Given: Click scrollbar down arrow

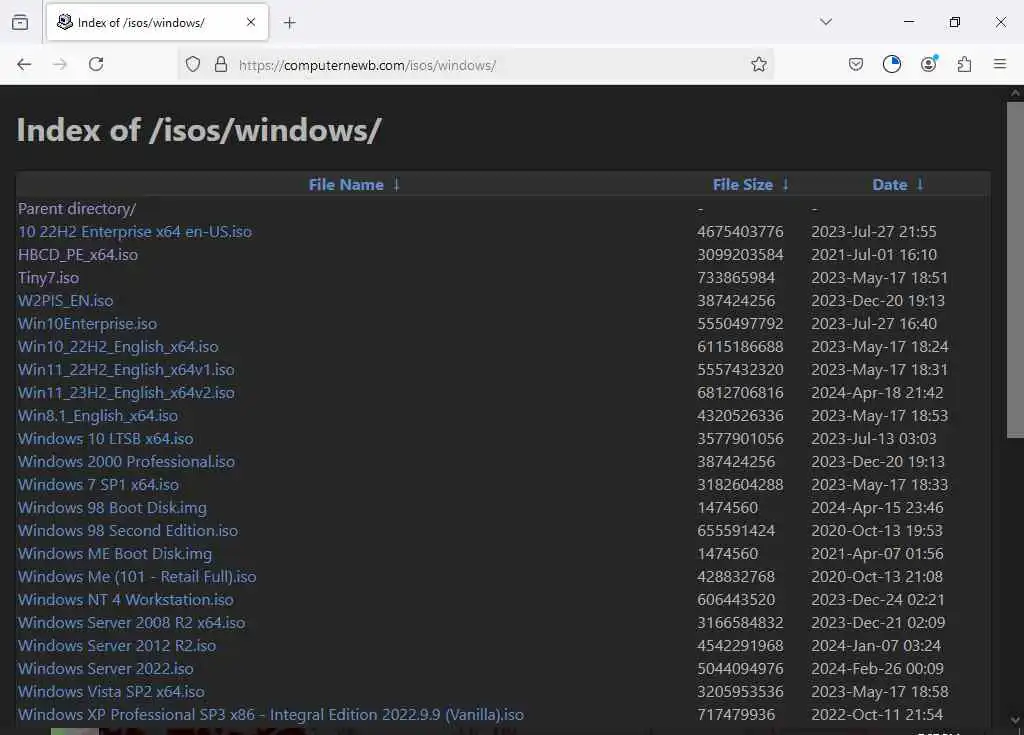Looking at the screenshot, I should pyautogui.click(x=1015, y=720).
